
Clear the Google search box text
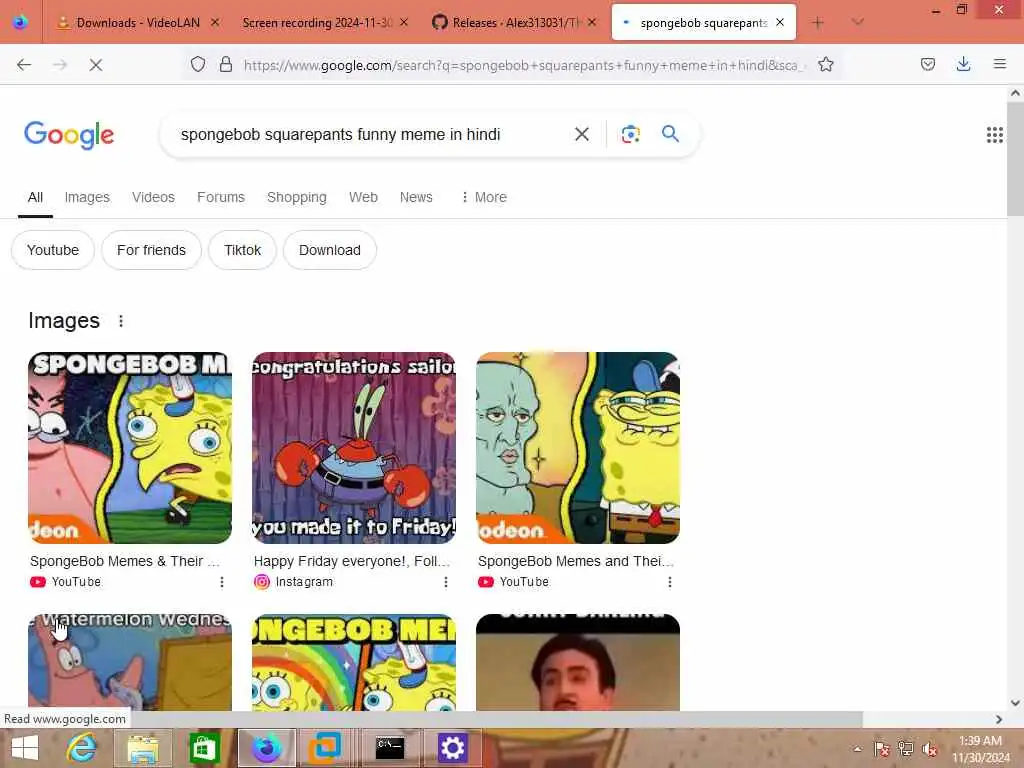click(581, 134)
